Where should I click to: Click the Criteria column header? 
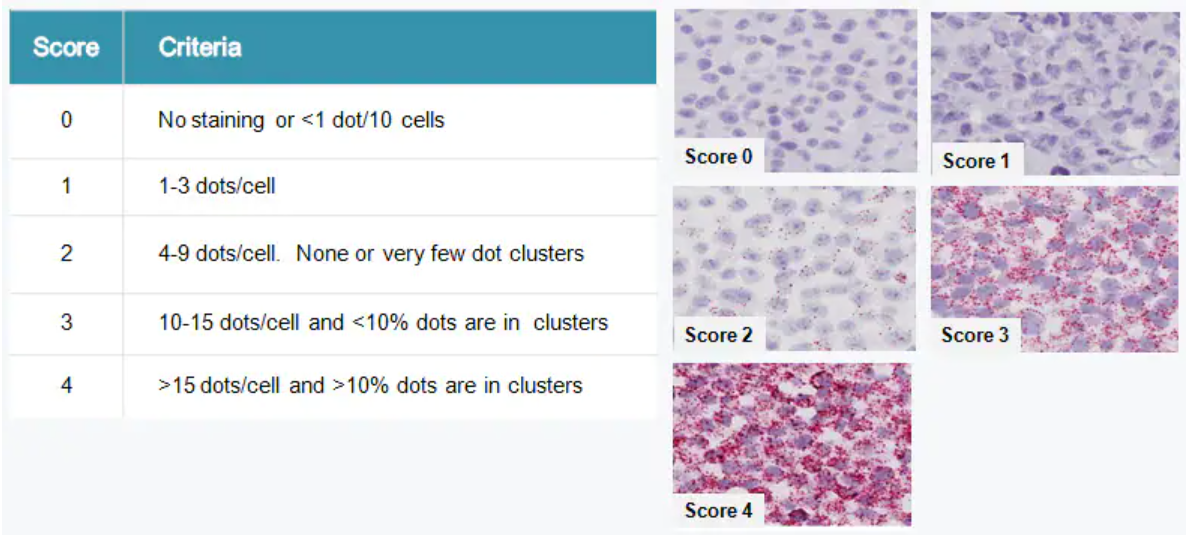200,47
